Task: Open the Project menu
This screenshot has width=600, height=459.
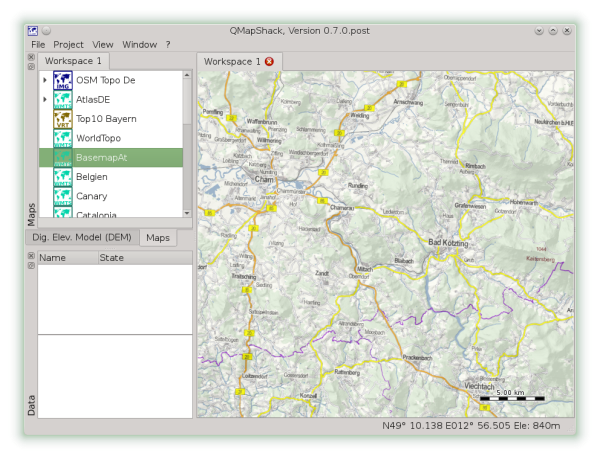Action: coord(68,44)
